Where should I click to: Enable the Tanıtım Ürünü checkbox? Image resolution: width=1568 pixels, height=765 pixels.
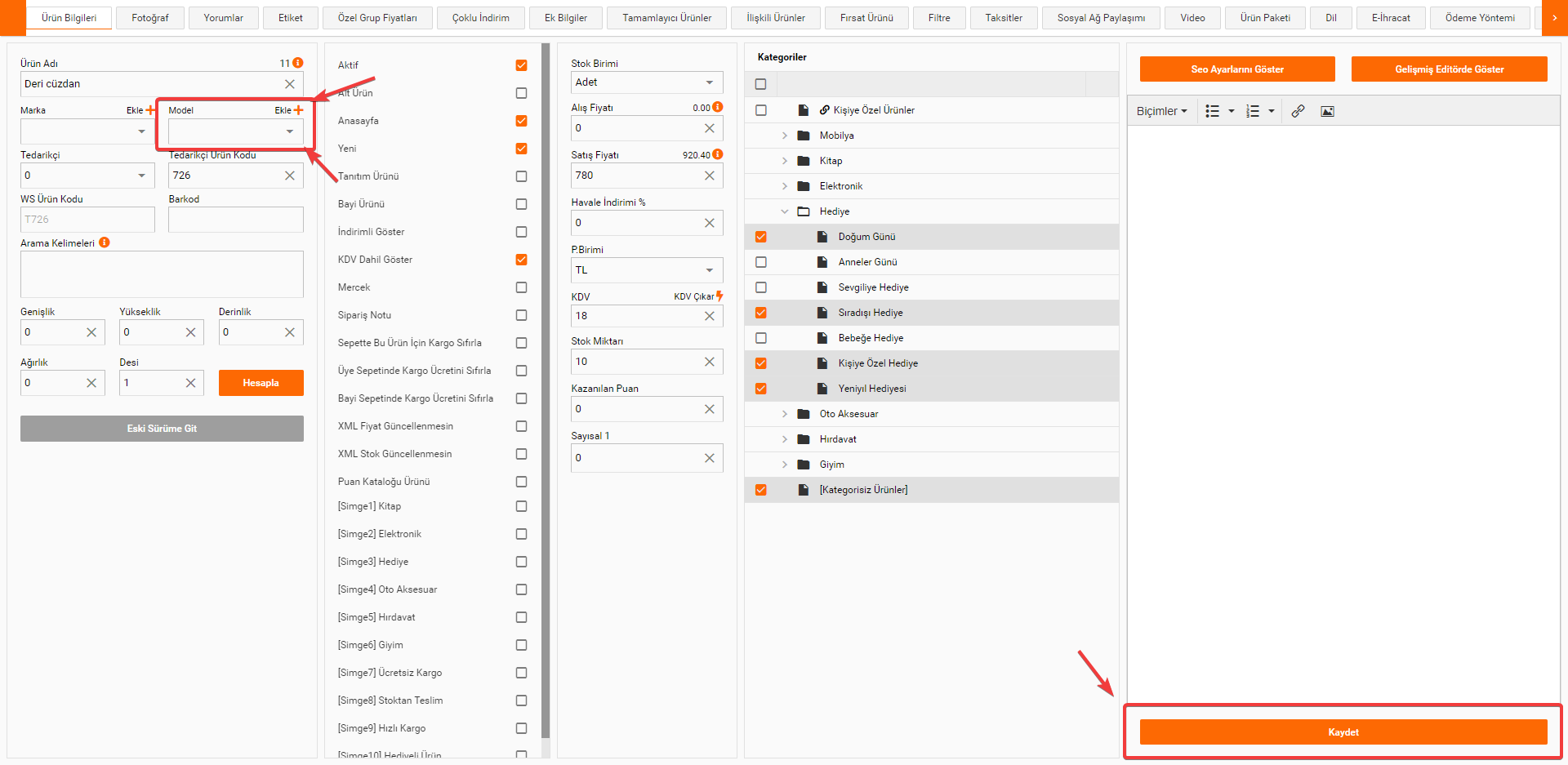tap(521, 176)
